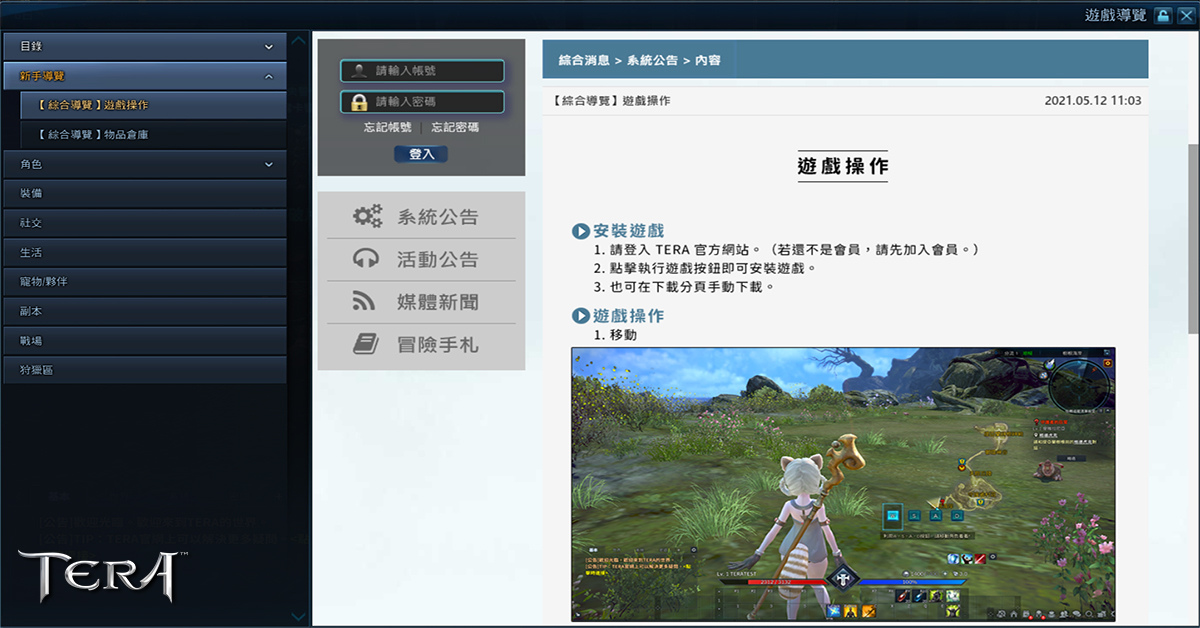Click the user silhouette icon in the account field
The width and height of the screenshot is (1200, 628).
[358, 71]
